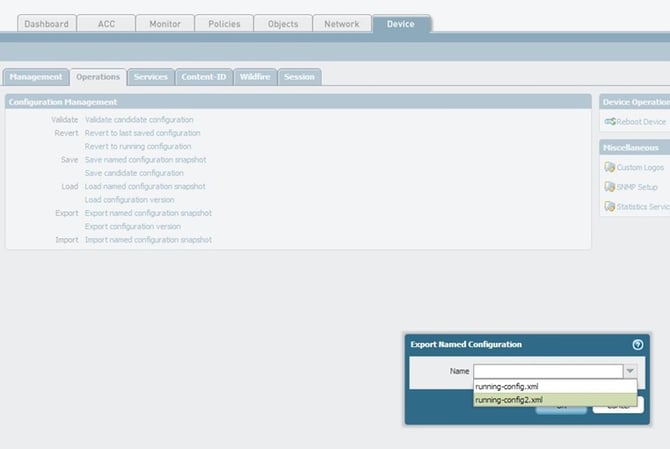Click Load named configuration snapshot
The width and height of the screenshot is (670, 449).
(145, 186)
